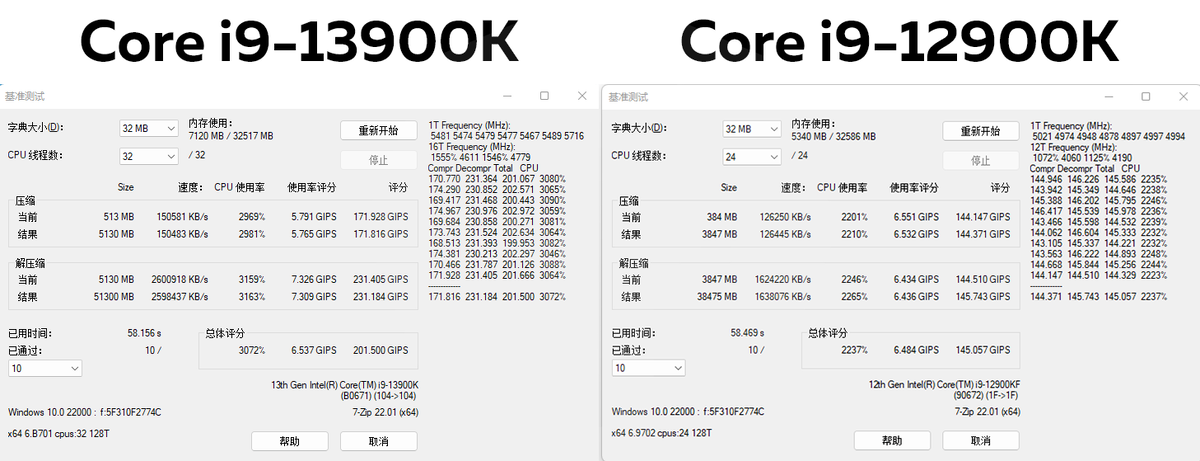Click 重新开始 in the i9-13900K window

(x=378, y=130)
